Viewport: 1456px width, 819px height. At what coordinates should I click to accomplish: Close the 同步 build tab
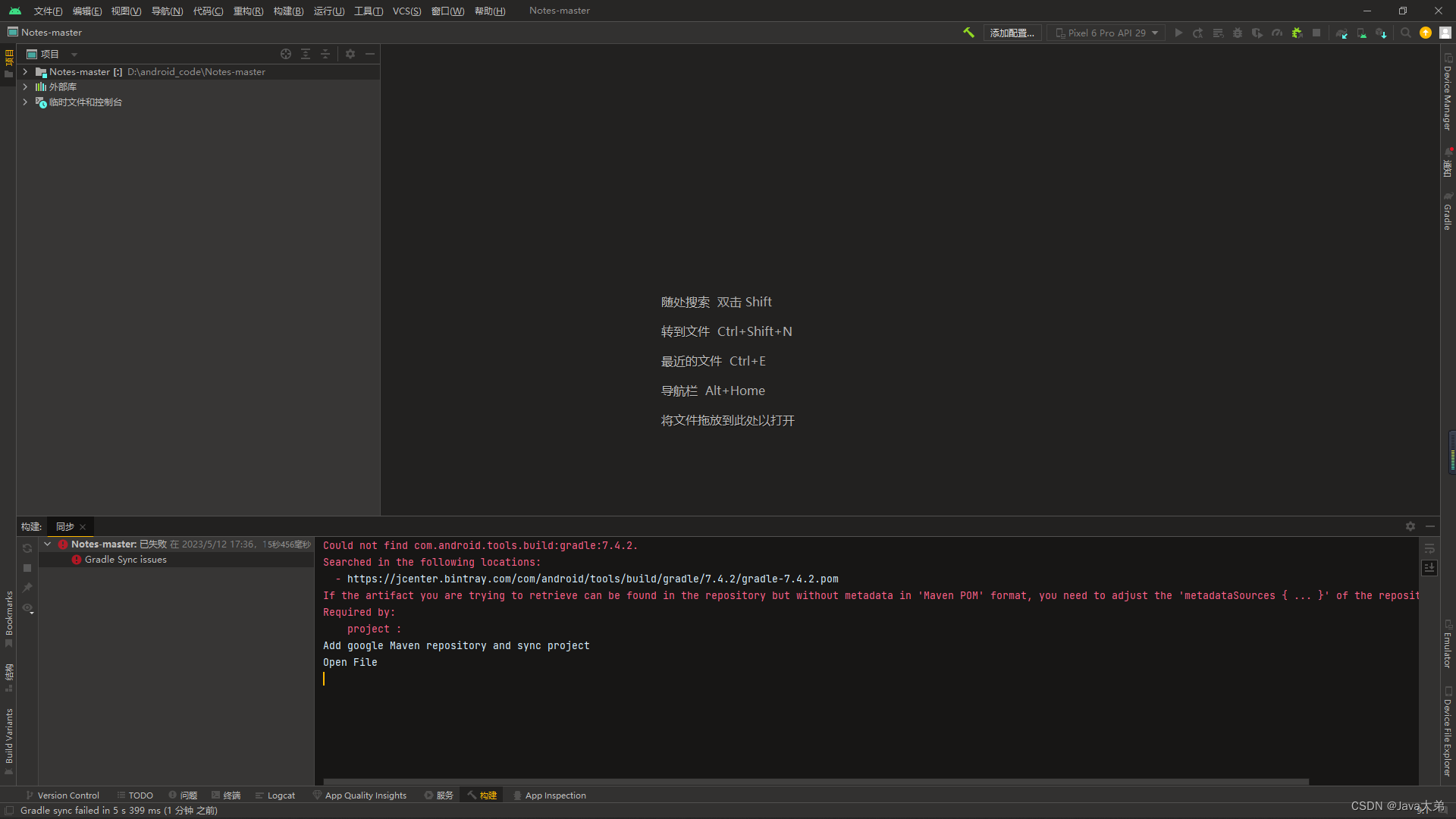[83, 527]
